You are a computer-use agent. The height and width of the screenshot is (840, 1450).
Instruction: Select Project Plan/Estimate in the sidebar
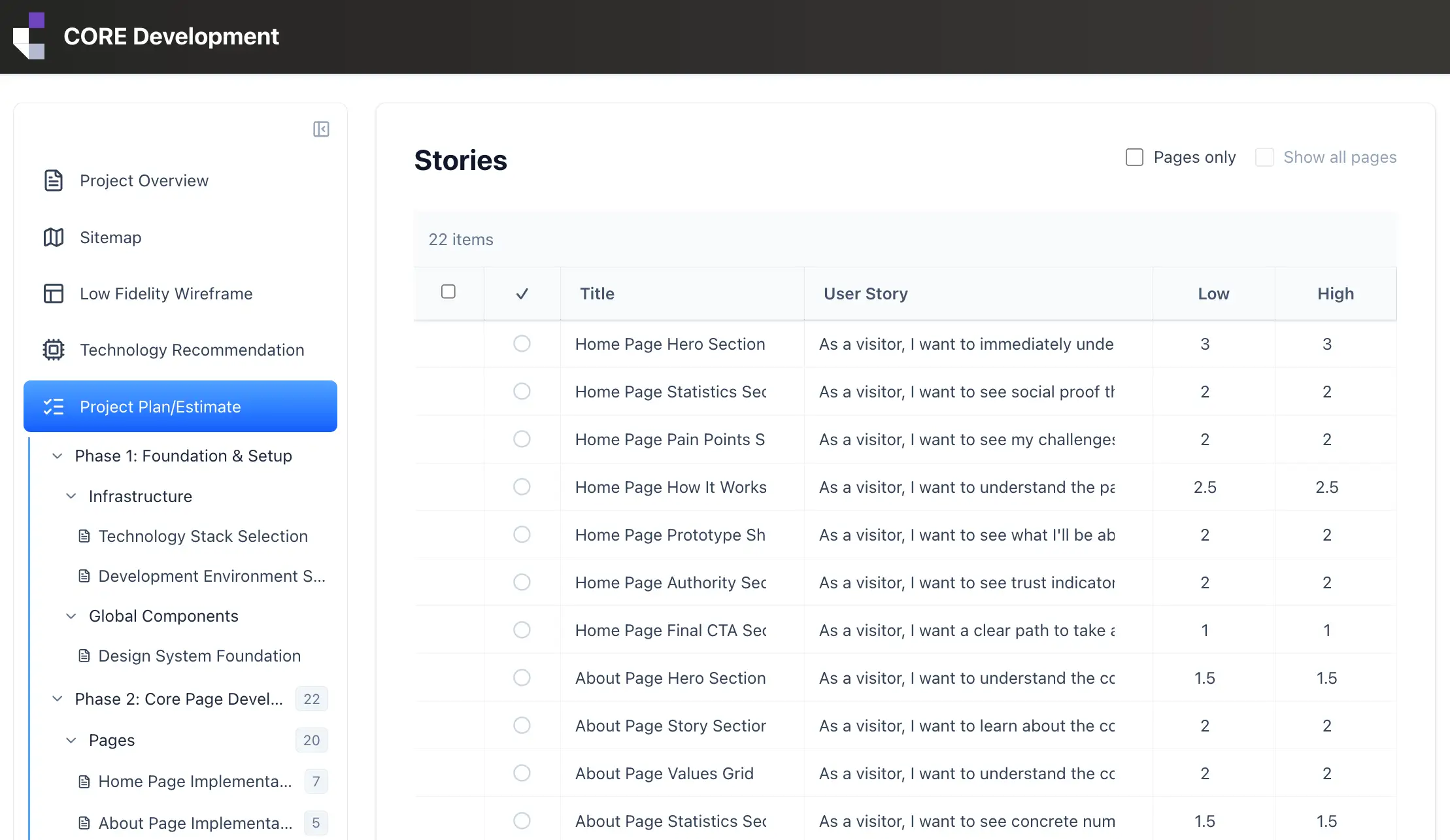coord(160,406)
